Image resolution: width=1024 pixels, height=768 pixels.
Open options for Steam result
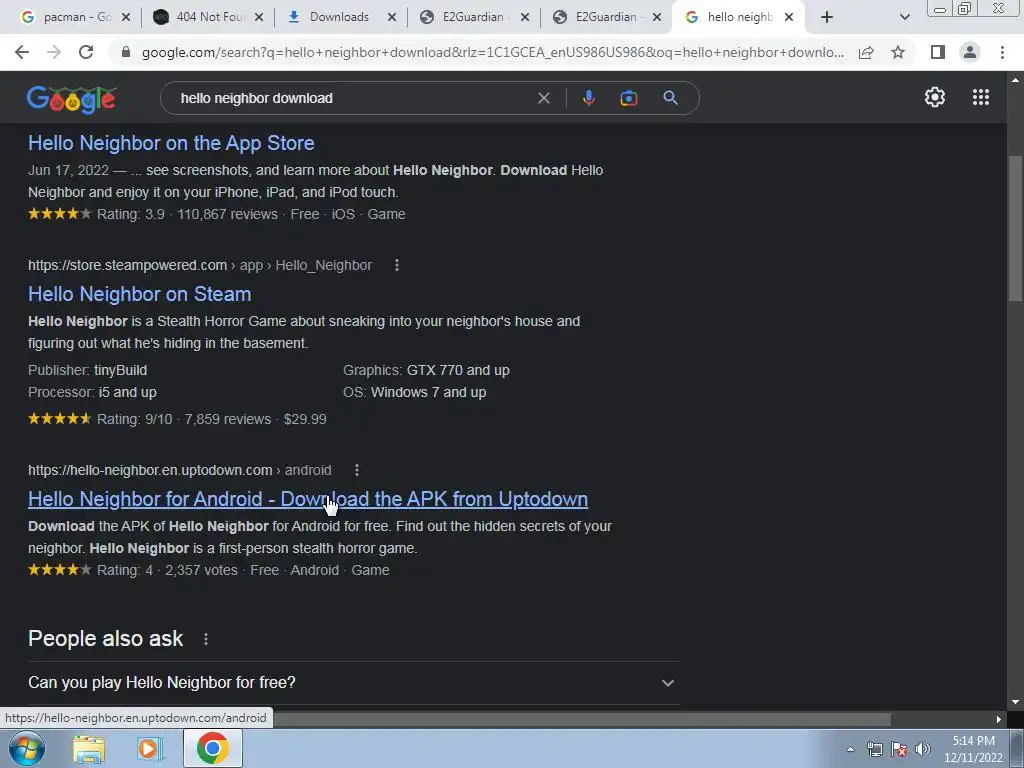tap(396, 265)
